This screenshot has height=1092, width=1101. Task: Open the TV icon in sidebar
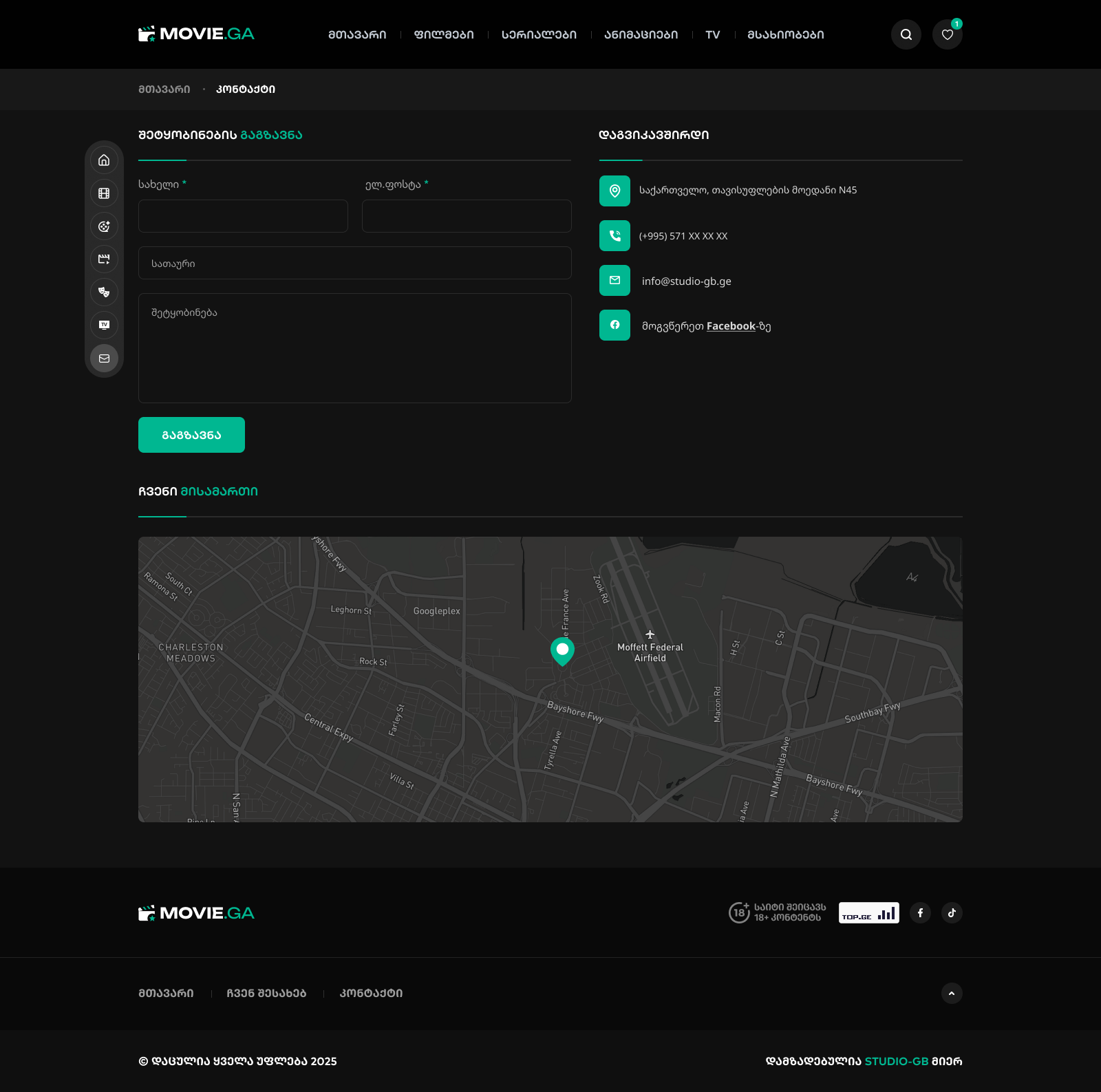[104, 325]
